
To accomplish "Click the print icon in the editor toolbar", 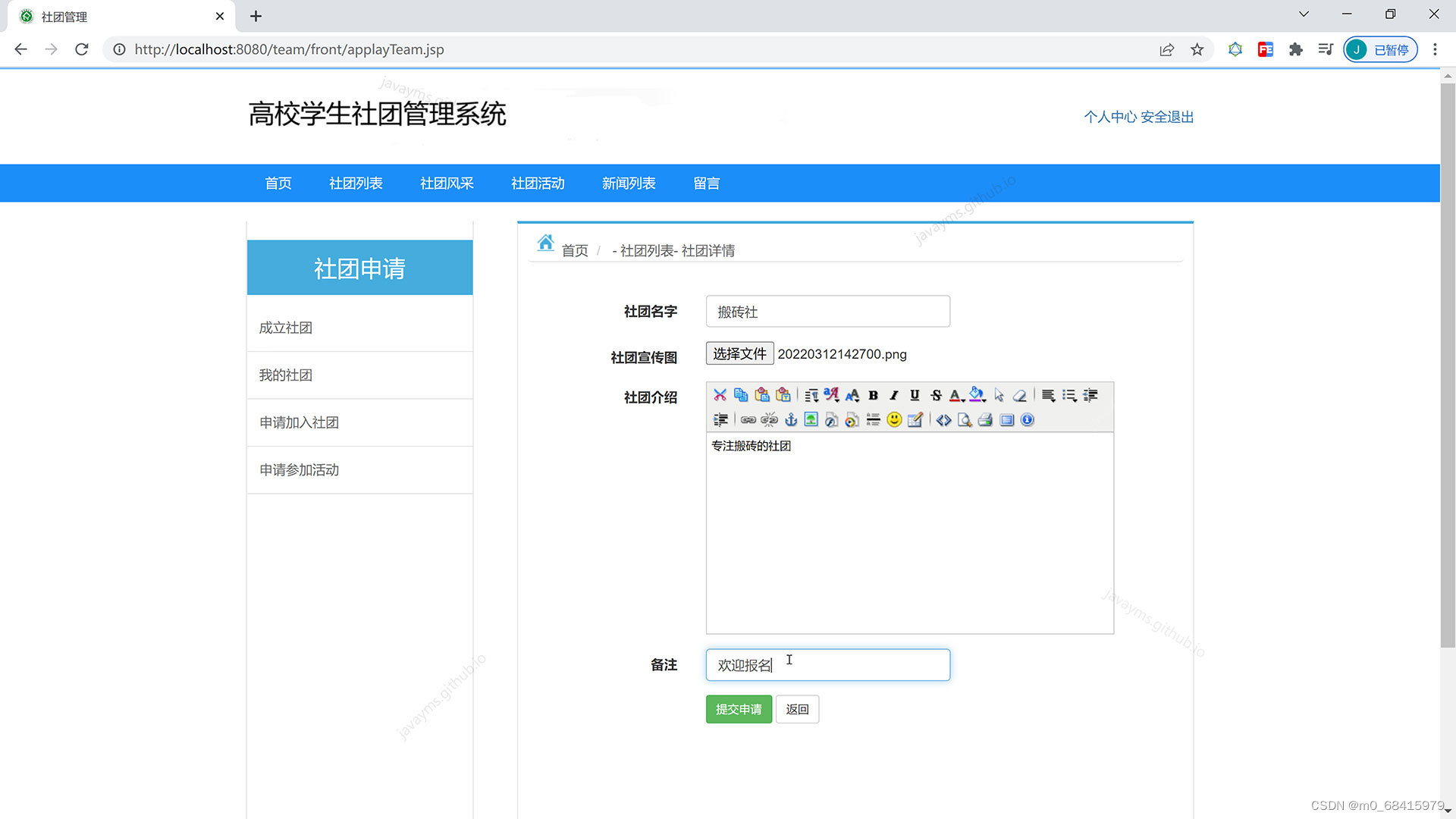I will coord(985,420).
